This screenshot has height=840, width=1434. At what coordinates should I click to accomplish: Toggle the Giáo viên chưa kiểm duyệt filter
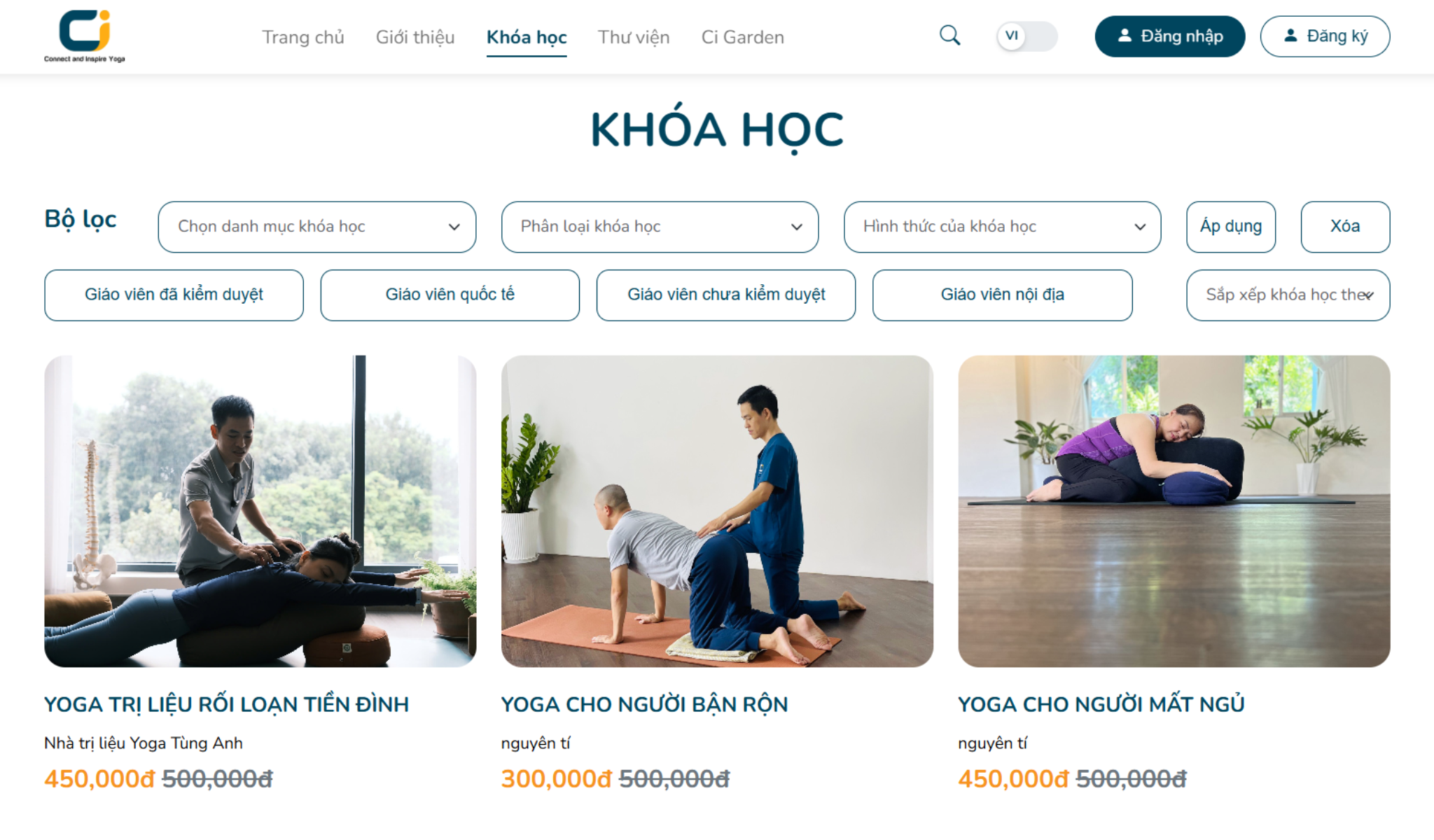click(x=726, y=295)
